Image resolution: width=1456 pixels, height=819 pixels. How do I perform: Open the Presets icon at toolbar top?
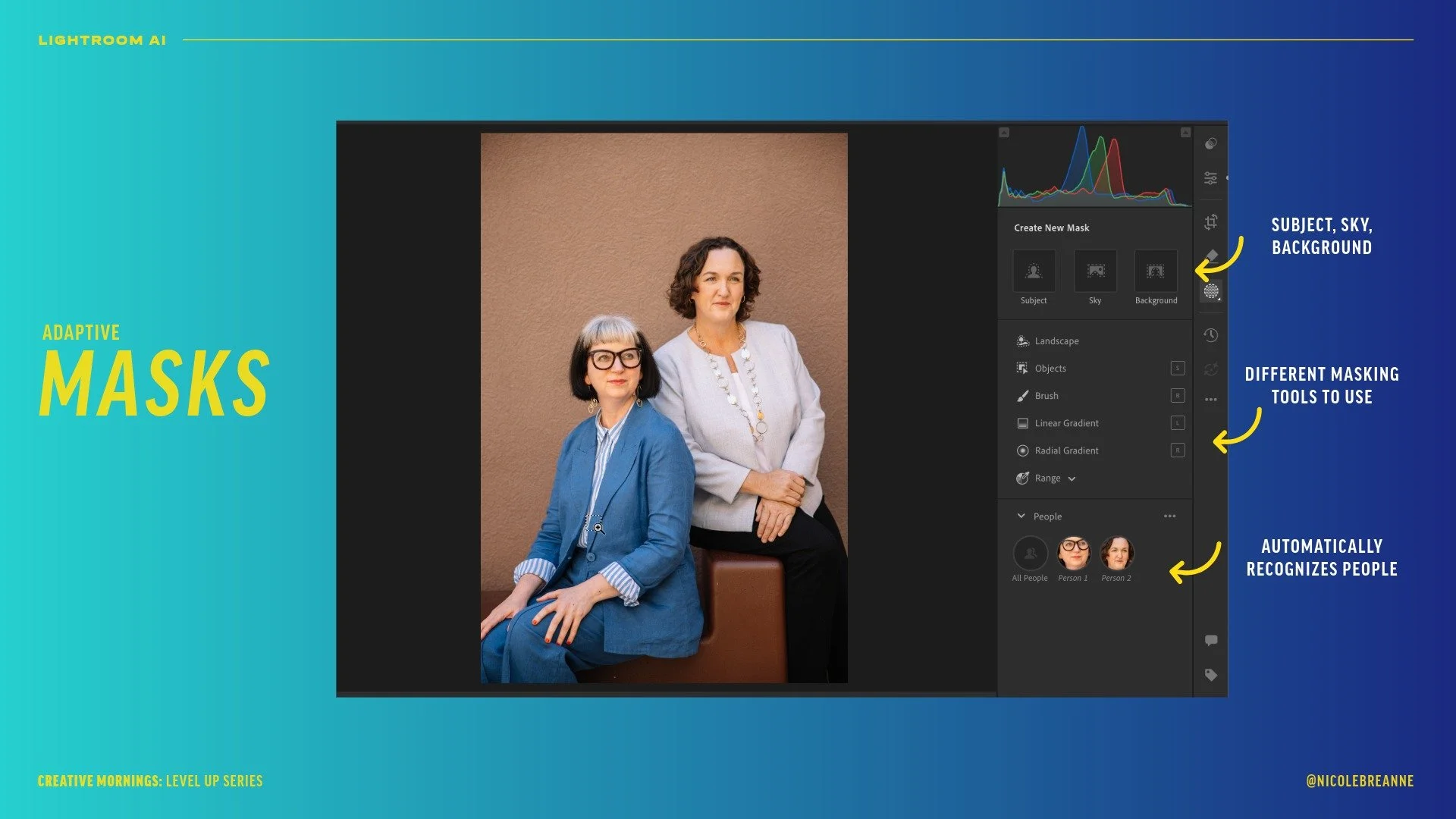click(1211, 143)
